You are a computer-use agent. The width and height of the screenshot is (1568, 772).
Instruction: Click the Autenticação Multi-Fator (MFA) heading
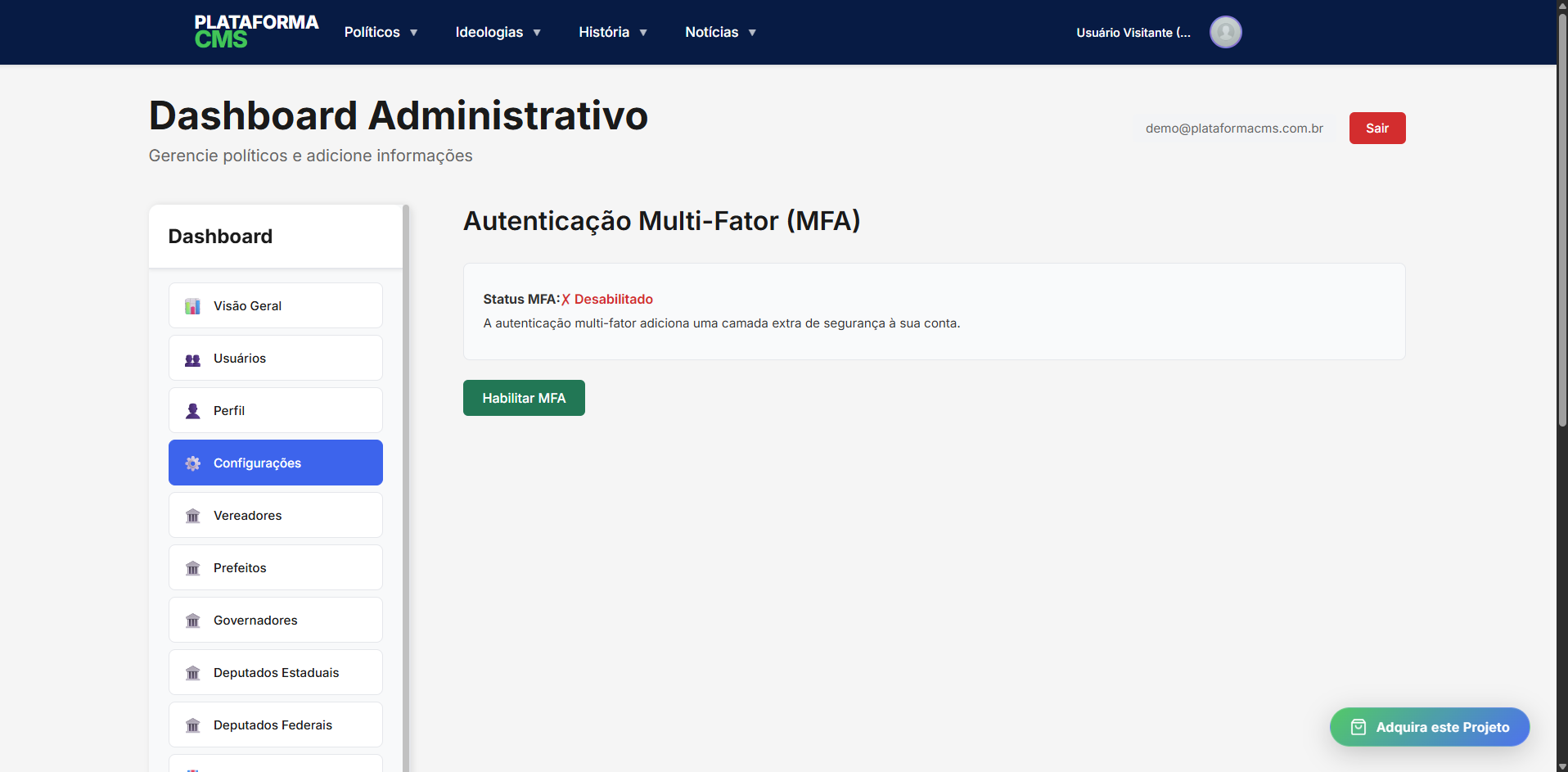(x=661, y=221)
